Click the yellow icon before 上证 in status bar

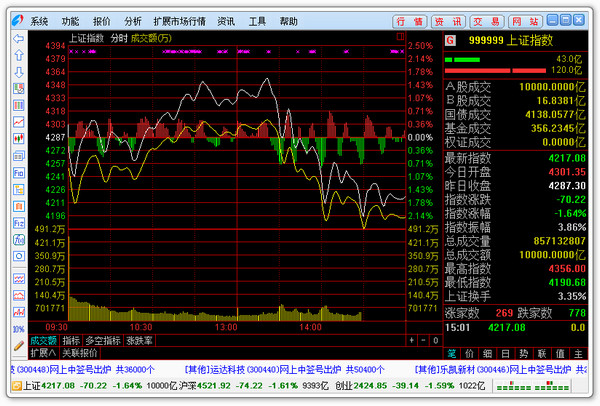pyautogui.click(x=16, y=385)
